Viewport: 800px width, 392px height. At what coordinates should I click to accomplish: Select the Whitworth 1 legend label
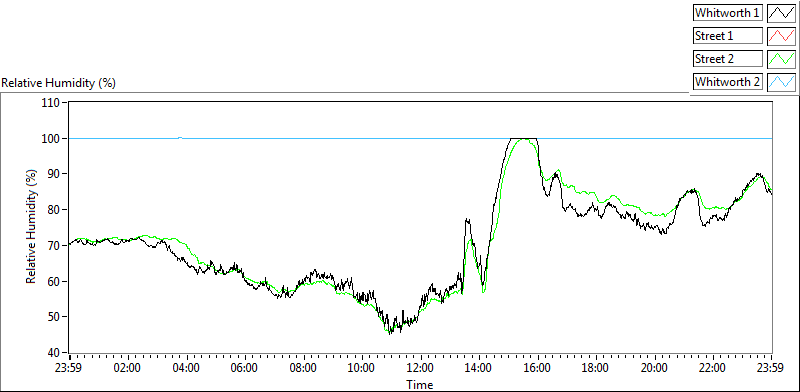pos(728,13)
